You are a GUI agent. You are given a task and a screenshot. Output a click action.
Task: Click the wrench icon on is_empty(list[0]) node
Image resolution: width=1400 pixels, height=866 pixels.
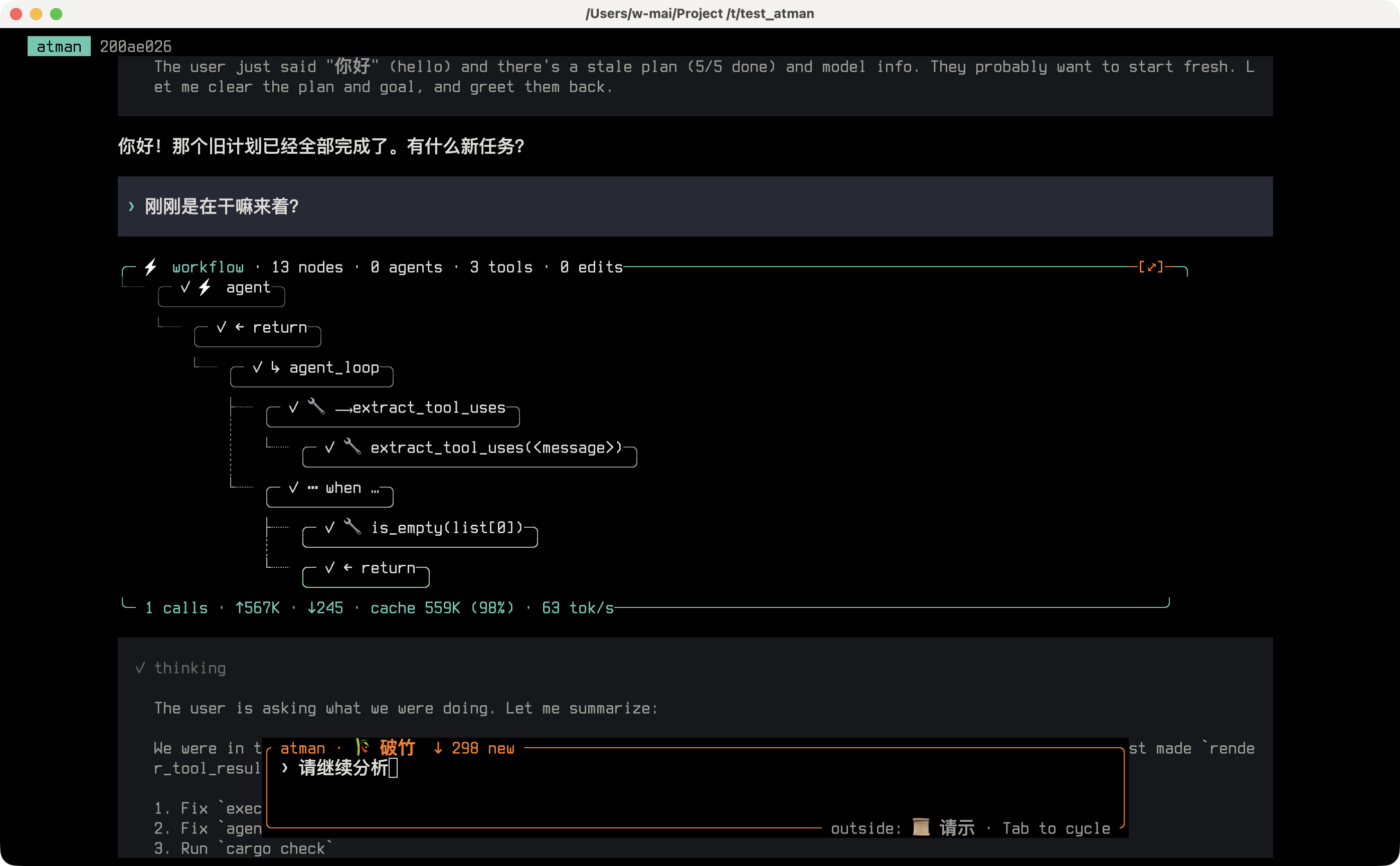point(352,527)
